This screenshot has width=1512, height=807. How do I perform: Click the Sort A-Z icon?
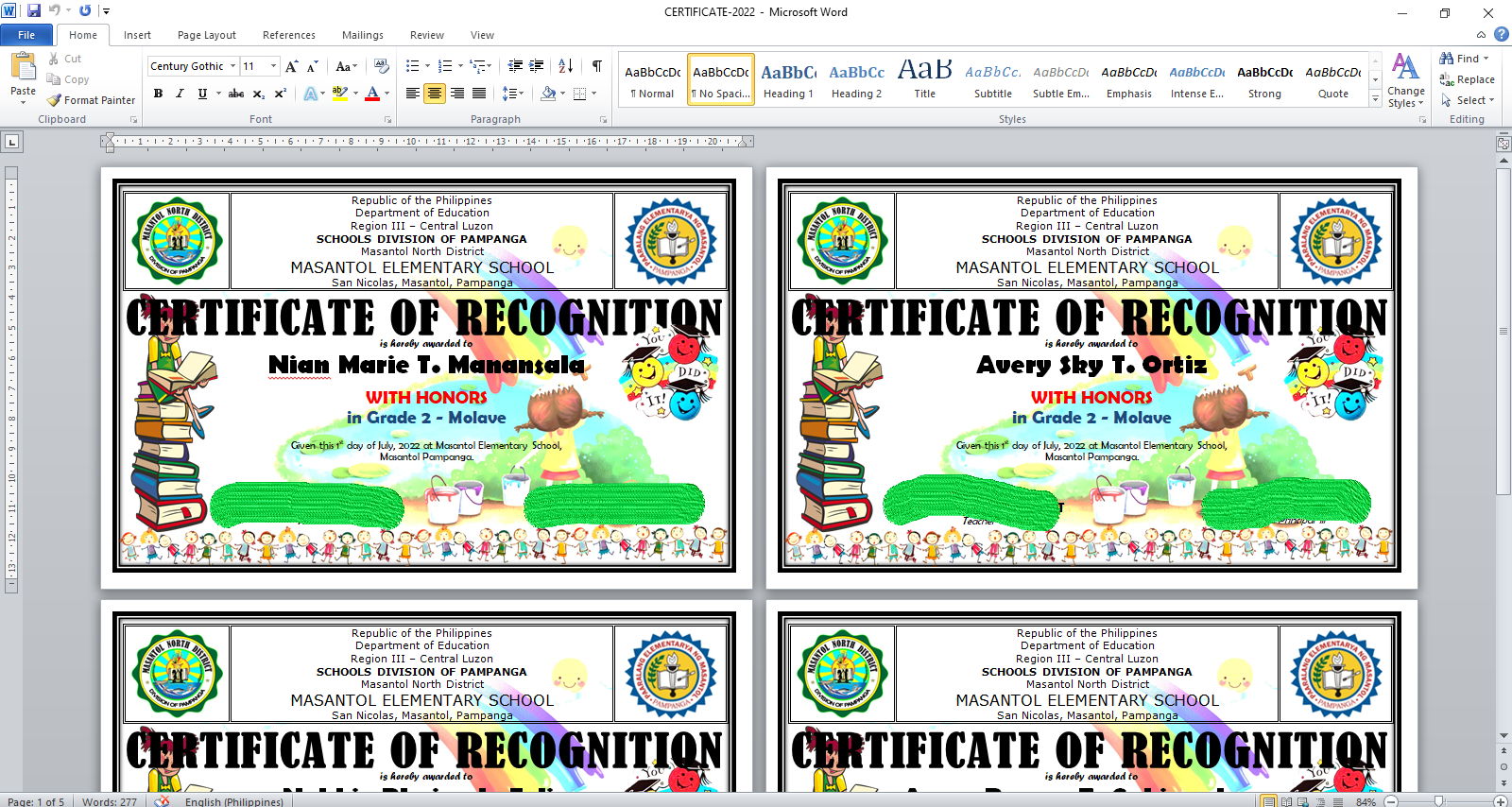566,66
